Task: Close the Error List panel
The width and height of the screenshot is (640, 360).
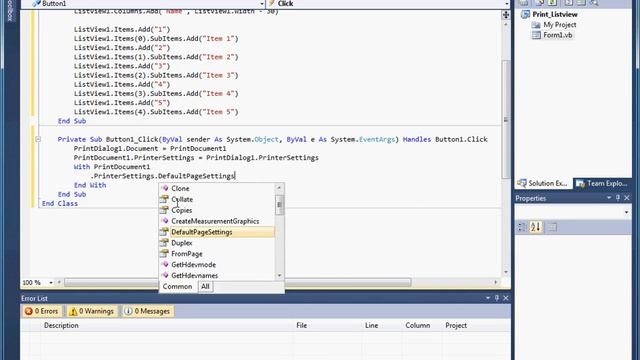Action: pos(506,298)
